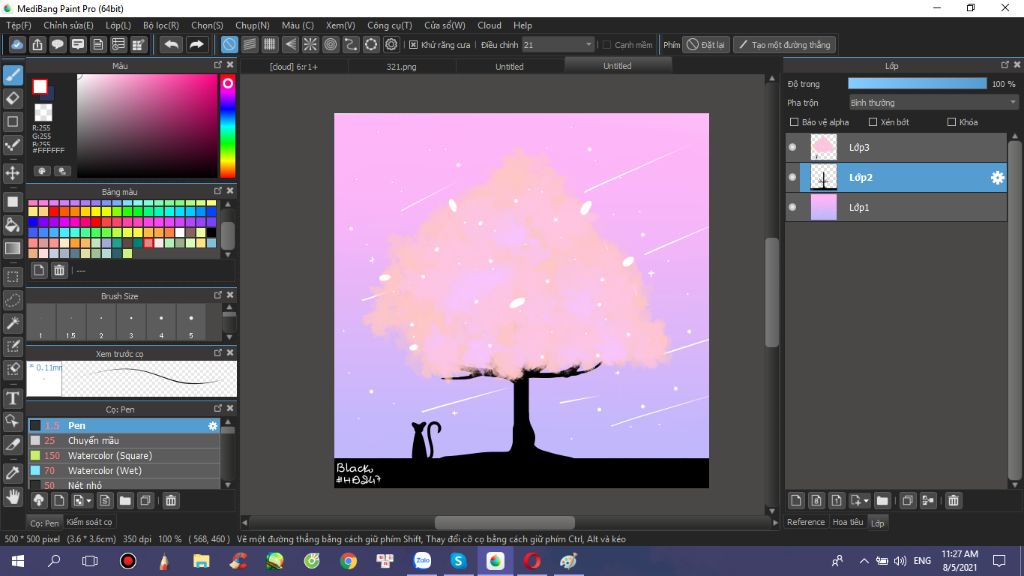Pick the Magic Wand selection tool
The width and height of the screenshot is (1024, 576).
pyautogui.click(x=13, y=323)
